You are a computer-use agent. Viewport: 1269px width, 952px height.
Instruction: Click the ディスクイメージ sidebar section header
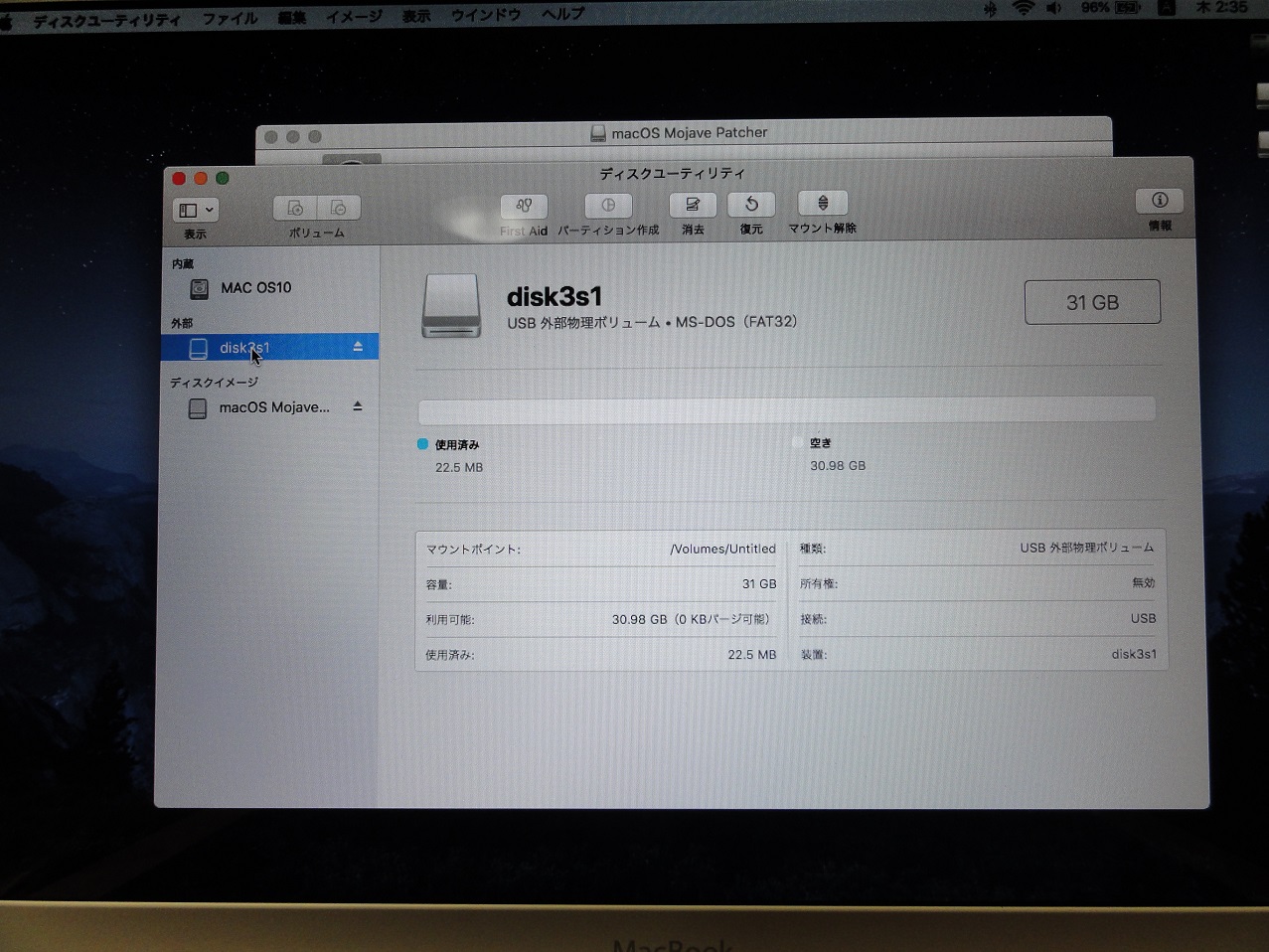click(214, 382)
